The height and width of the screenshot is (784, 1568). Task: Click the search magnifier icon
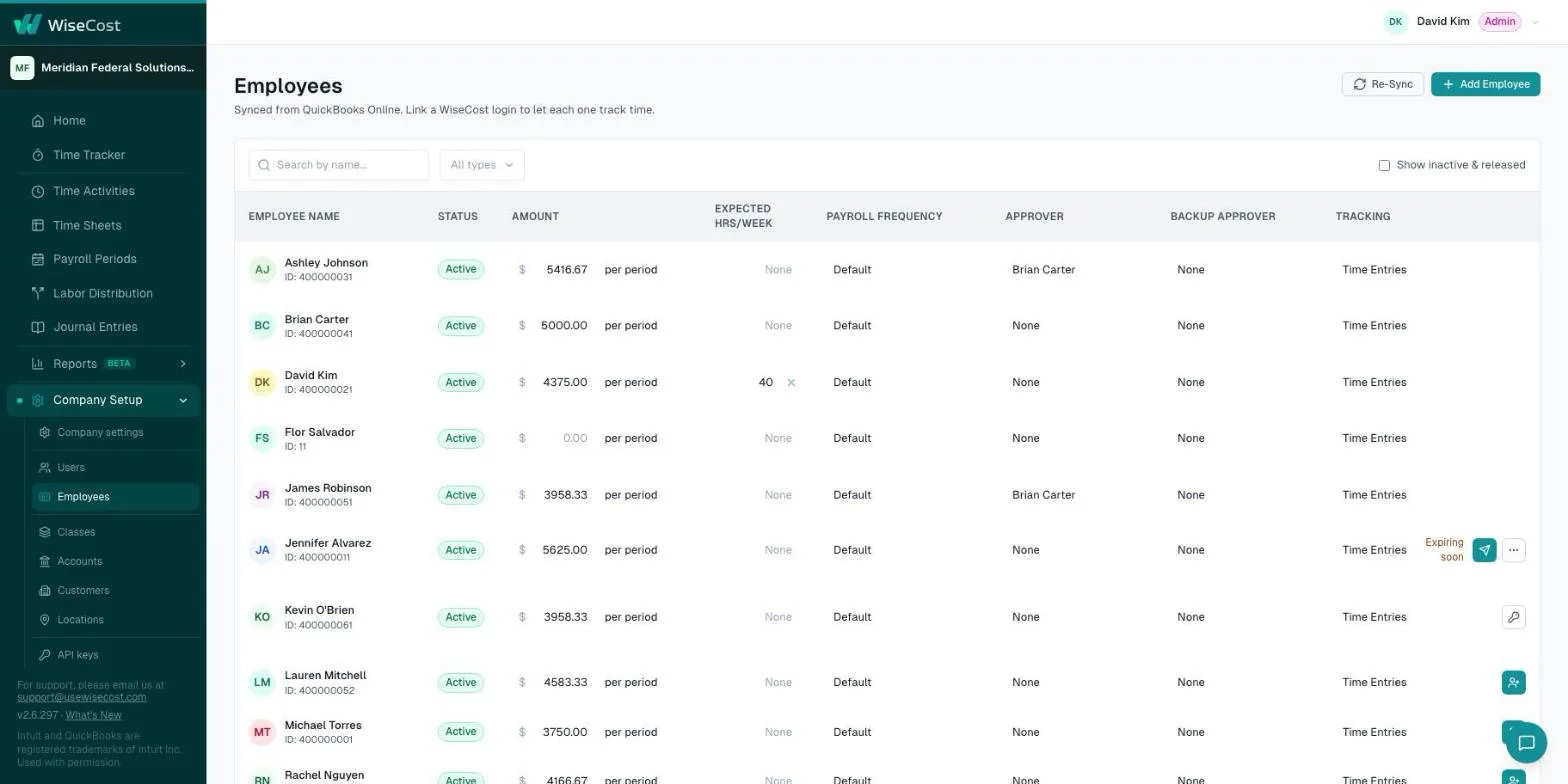(x=264, y=165)
